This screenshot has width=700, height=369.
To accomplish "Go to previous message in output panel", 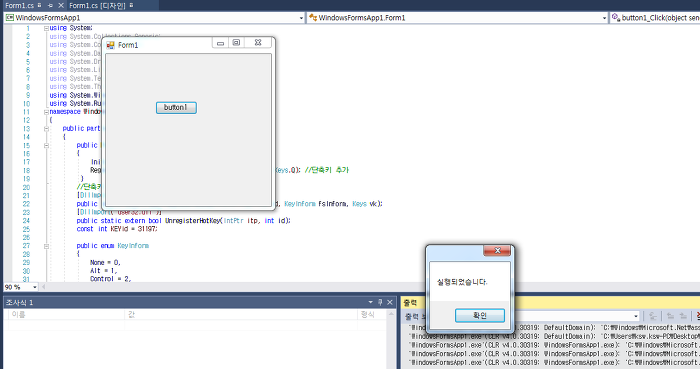I will coord(670,316).
